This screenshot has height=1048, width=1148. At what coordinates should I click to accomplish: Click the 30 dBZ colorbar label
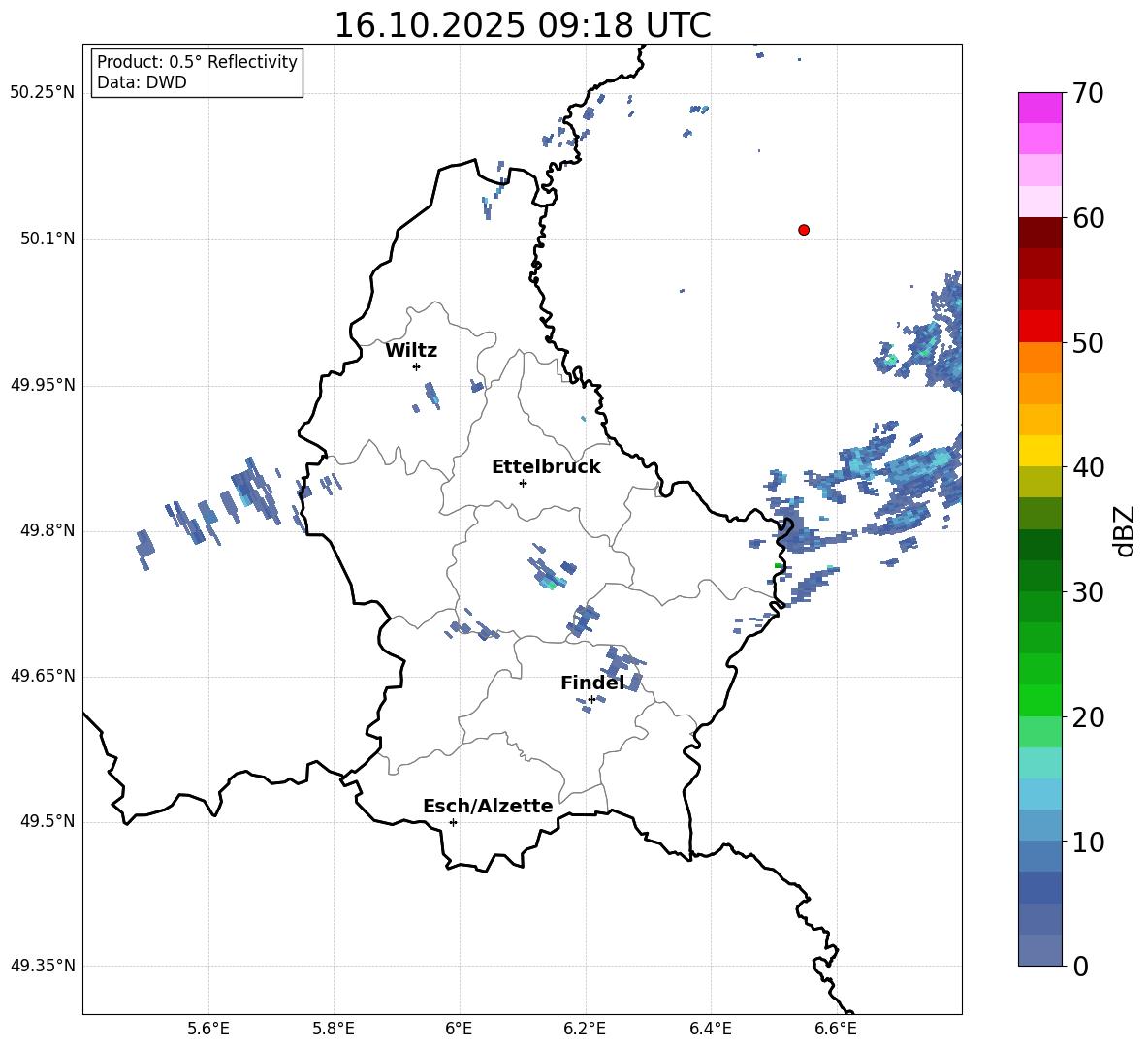(x=1088, y=592)
